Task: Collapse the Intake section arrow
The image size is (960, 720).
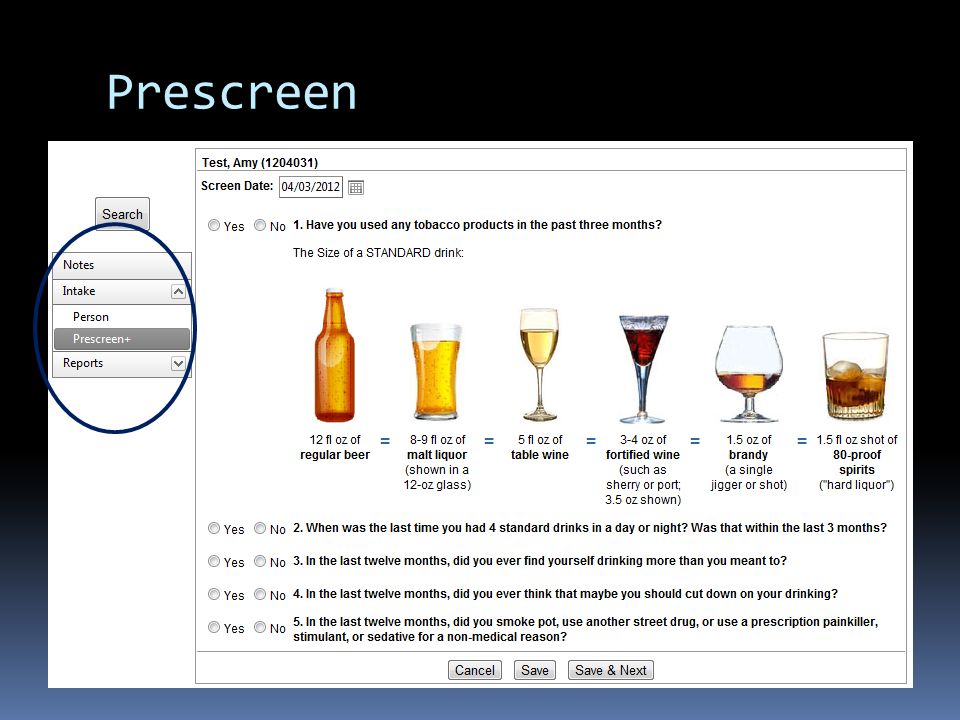Action: click(178, 291)
